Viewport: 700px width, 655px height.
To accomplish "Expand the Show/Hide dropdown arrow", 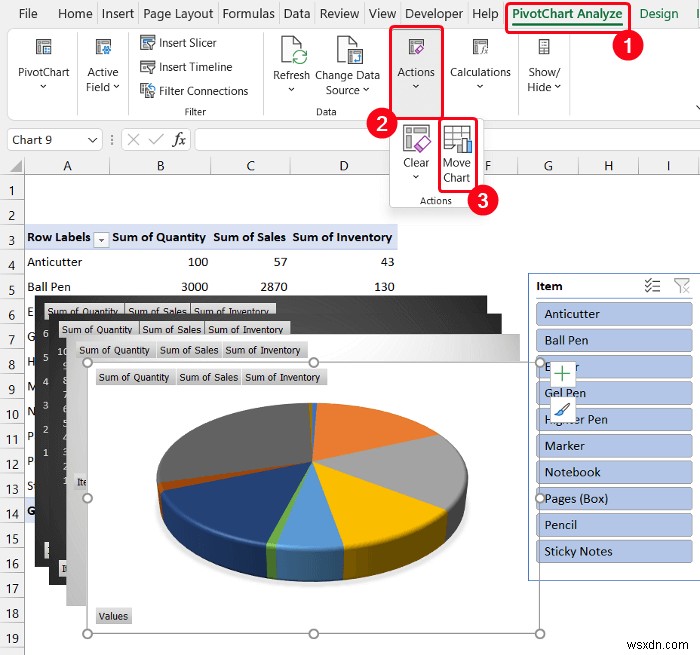I will tap(558, 87).
